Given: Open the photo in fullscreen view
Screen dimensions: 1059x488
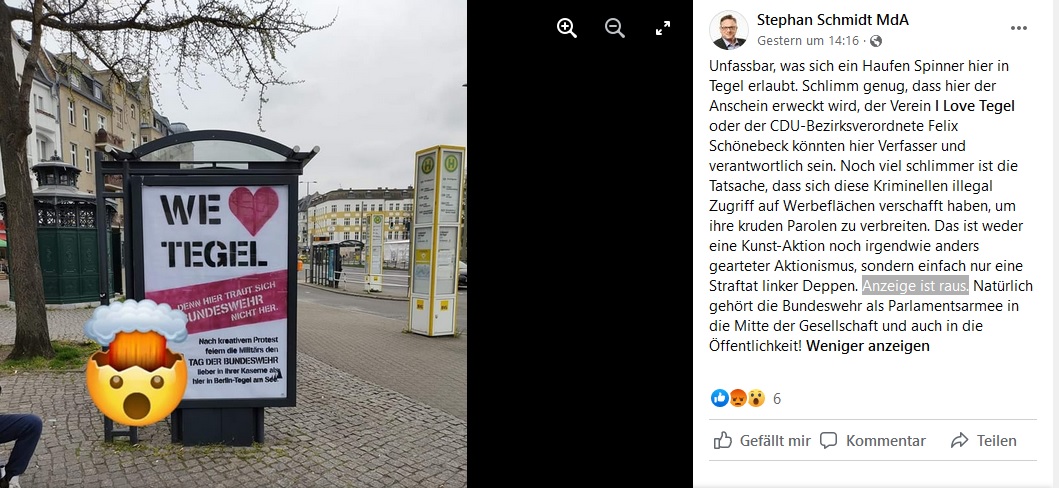Looking at the screenshot, I should click(x=663, y=28).
